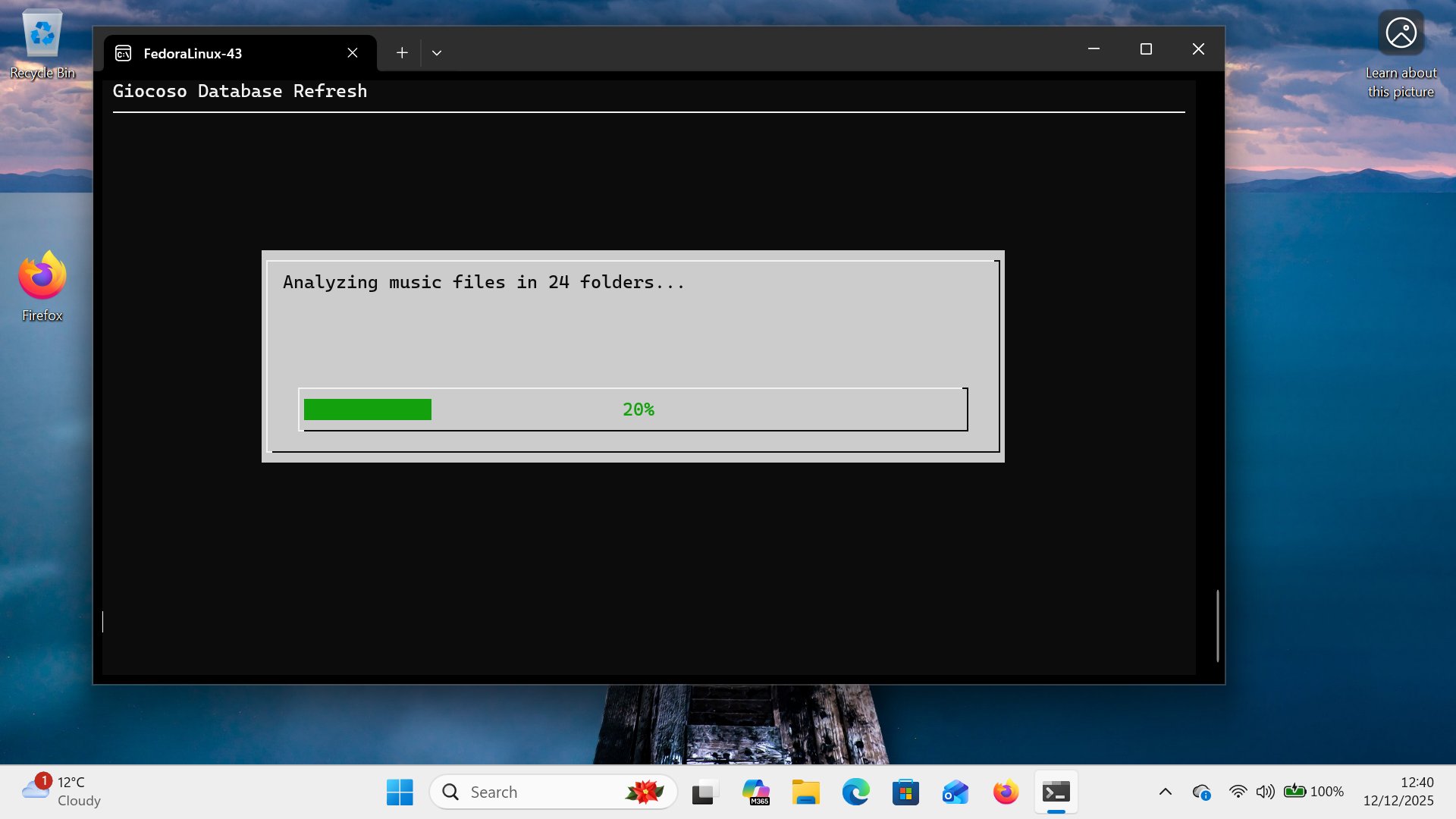
Task: Launch Microsoft Edge from the taskbar
Action: 855,792
